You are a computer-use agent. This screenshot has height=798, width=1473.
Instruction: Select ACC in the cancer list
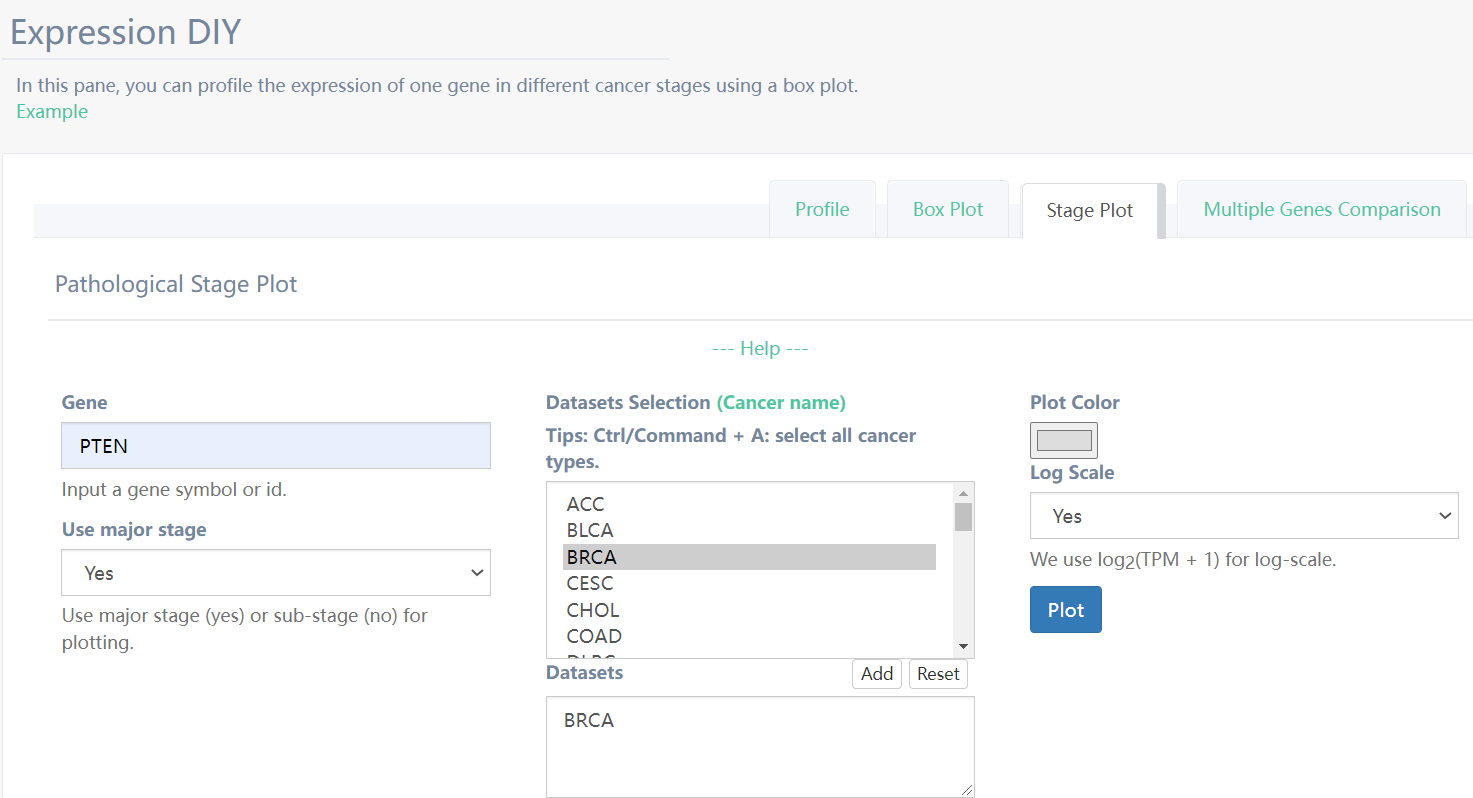[x=585, y=504]
